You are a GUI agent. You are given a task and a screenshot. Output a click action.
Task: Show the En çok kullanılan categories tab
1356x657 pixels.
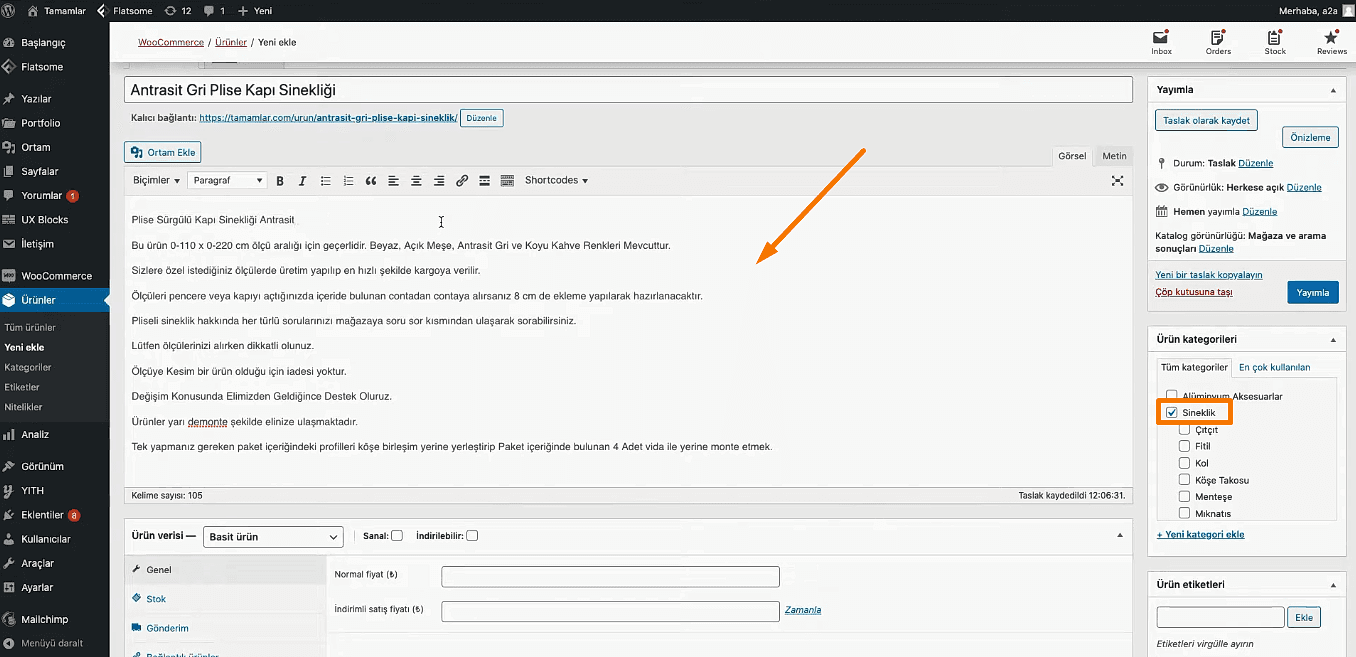[x=1274, y=367]
